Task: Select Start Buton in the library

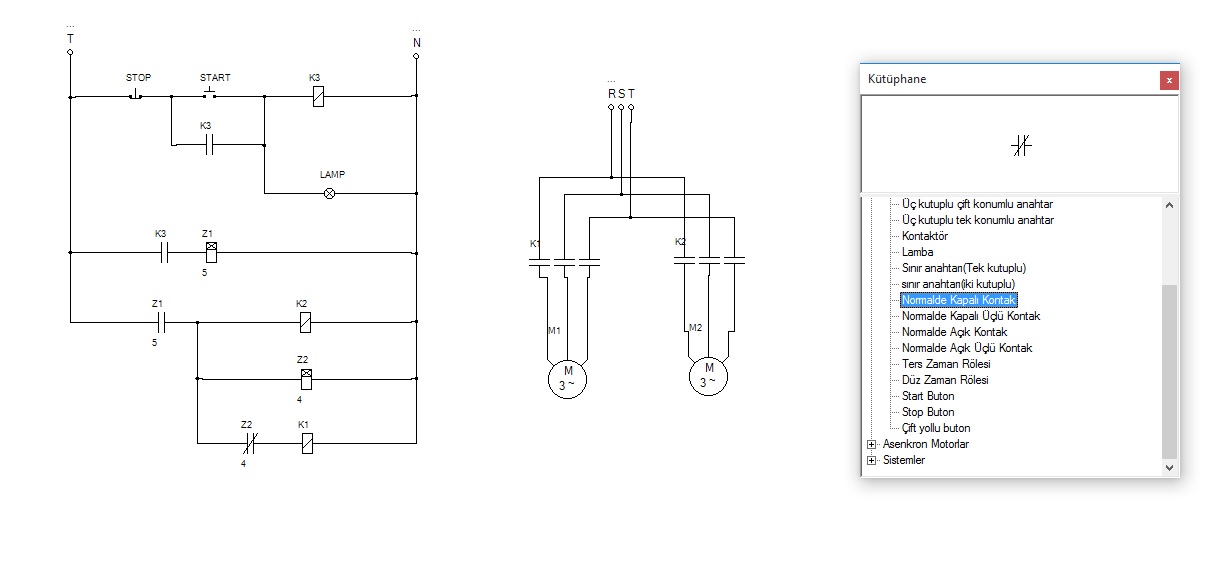Action: (x=928, y=396)
